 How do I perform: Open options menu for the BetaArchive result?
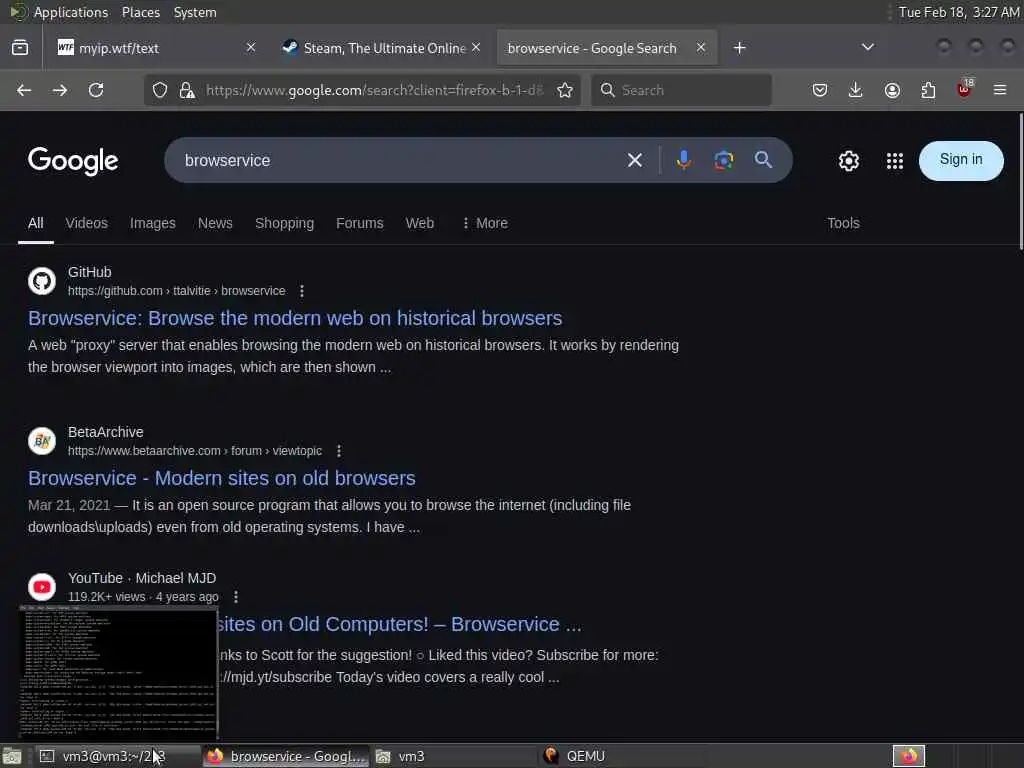click(338, 451)
